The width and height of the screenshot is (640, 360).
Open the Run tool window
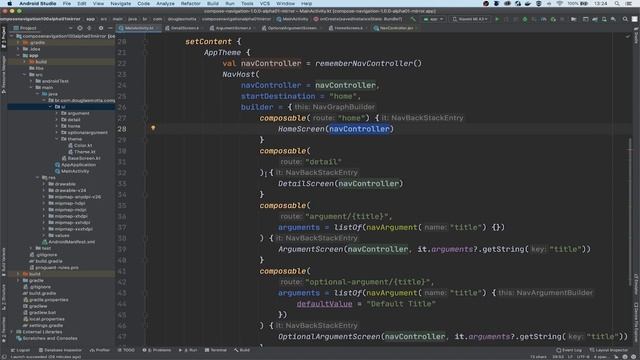(188, 350)
